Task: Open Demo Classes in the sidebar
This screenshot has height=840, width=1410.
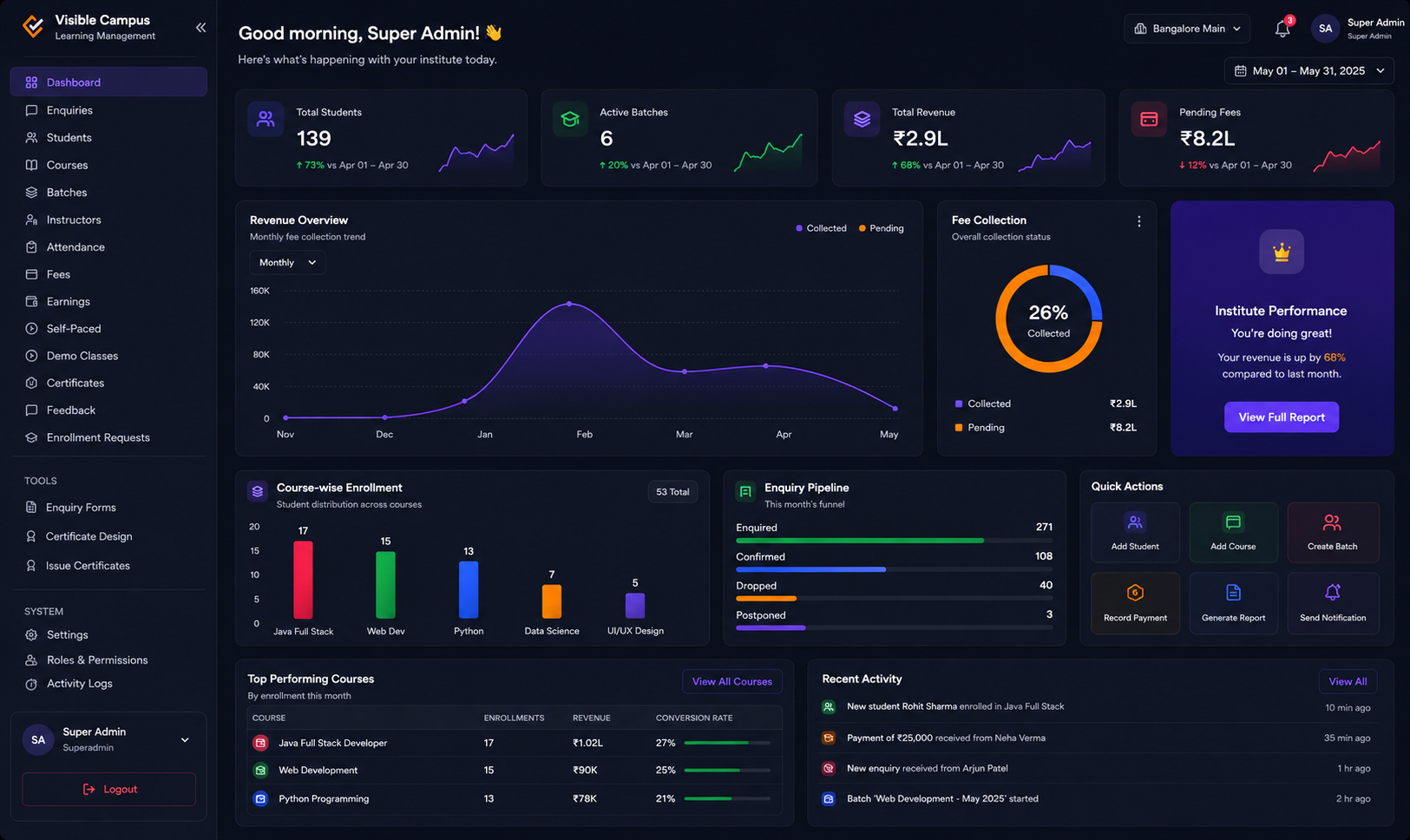Action: [x=108, y=356]
